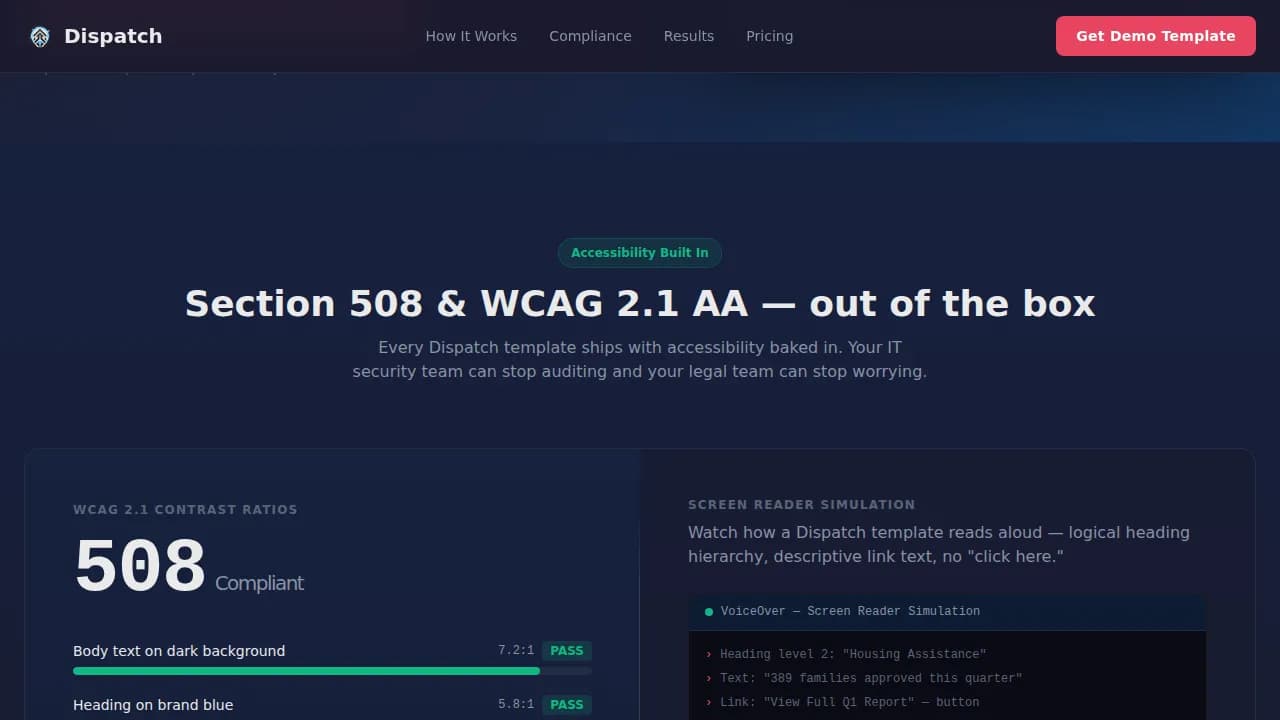Click the Dispatch brand name

[x=113, y=36]
